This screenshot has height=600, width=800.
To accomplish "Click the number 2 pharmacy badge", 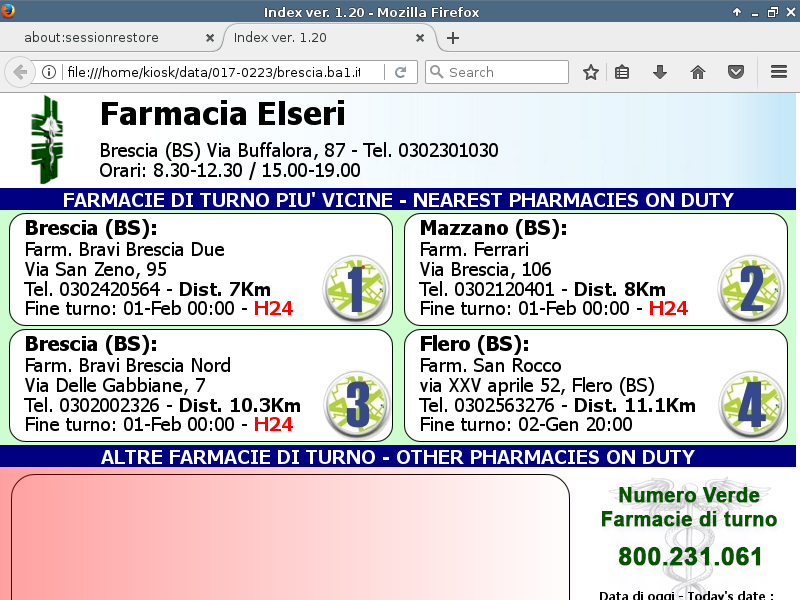I will tap(750, 288).
